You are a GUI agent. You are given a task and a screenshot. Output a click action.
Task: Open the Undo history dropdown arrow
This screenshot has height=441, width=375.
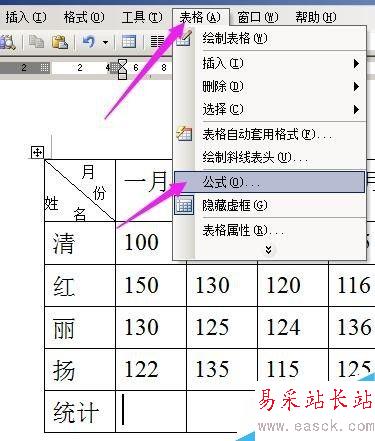(x=105, y=42)
